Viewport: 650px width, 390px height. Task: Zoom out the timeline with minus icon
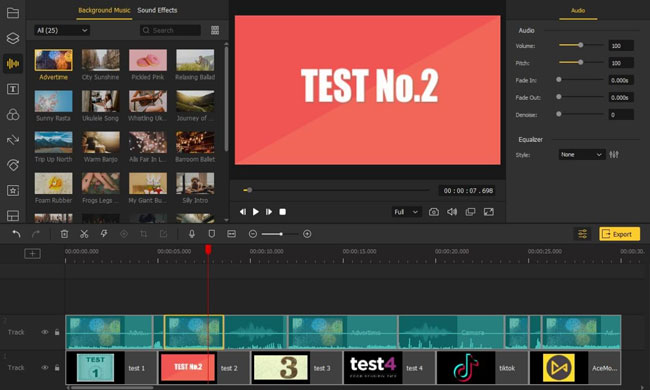[x=252, y=234]
